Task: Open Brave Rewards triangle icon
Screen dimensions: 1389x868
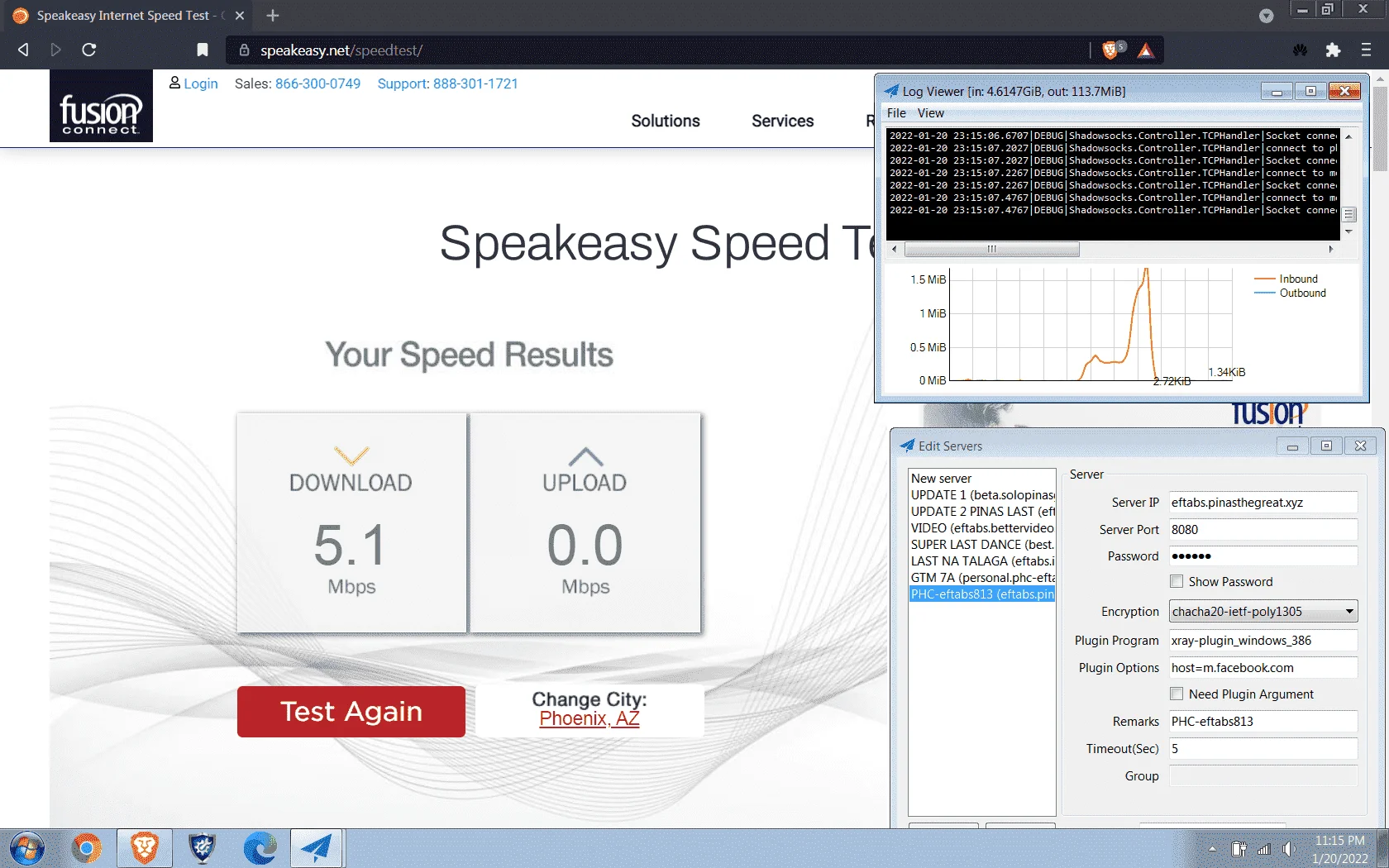Action: point(1145,50)
